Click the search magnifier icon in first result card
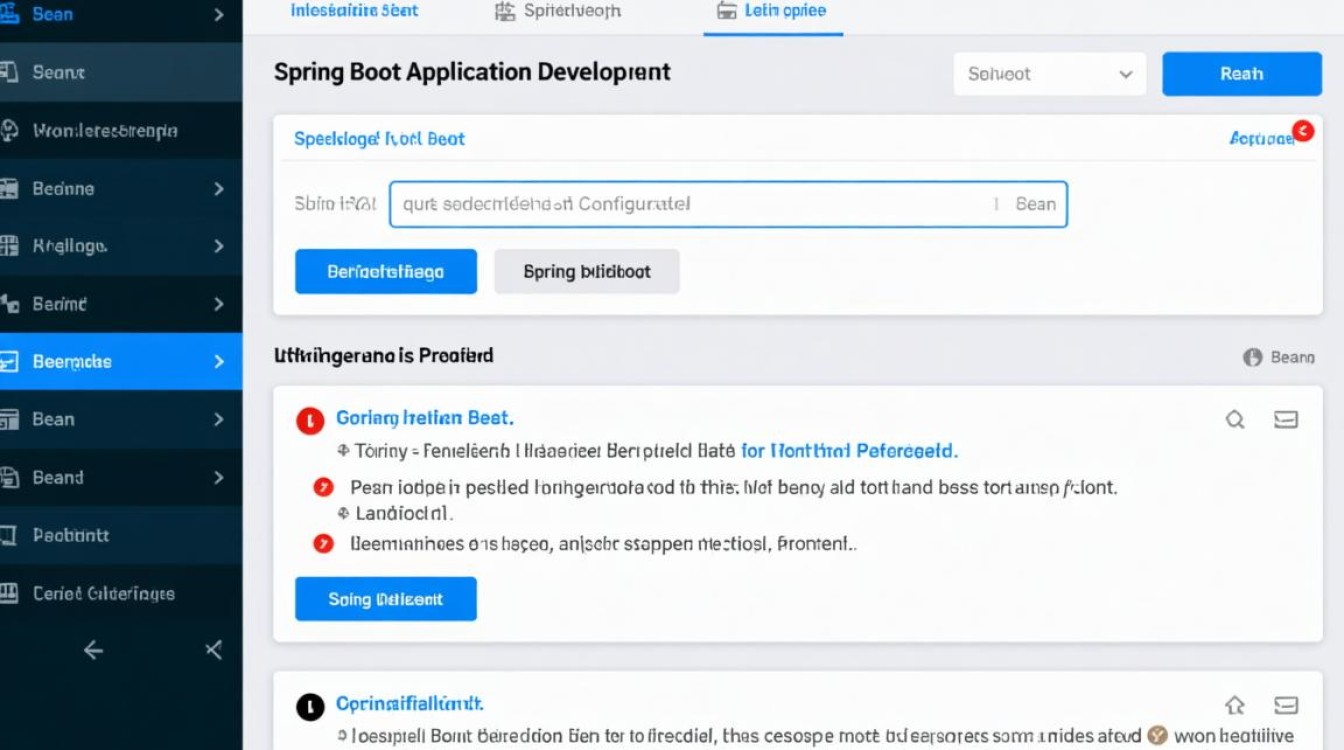Screen dimensions: 1344x750 click(1235, 420)
